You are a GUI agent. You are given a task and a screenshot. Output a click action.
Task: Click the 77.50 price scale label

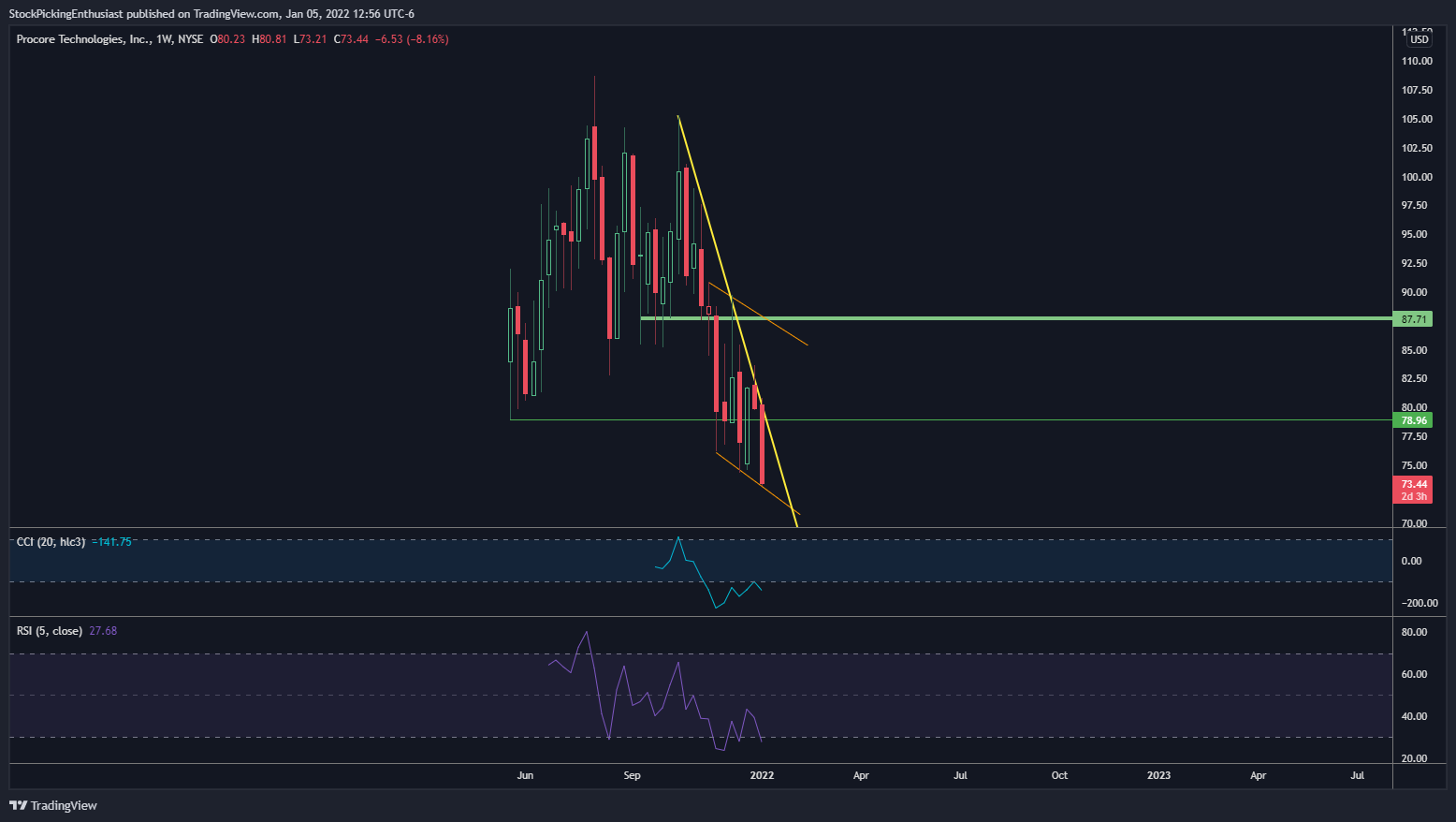pos(1414,436)
